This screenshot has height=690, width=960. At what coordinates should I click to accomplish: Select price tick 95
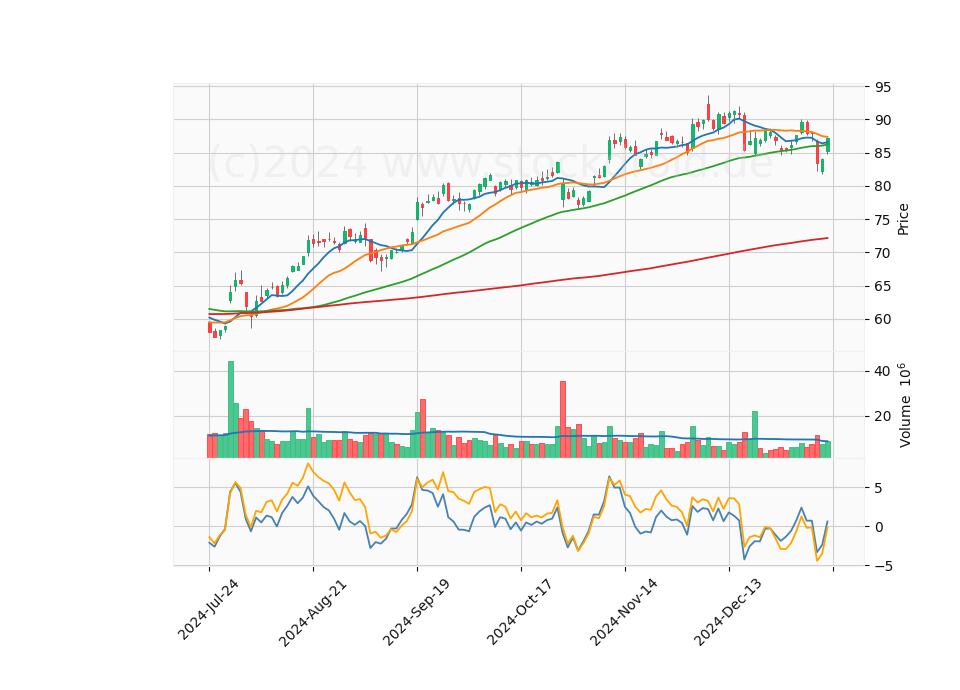pyautogui.click(x=883, y=87)
